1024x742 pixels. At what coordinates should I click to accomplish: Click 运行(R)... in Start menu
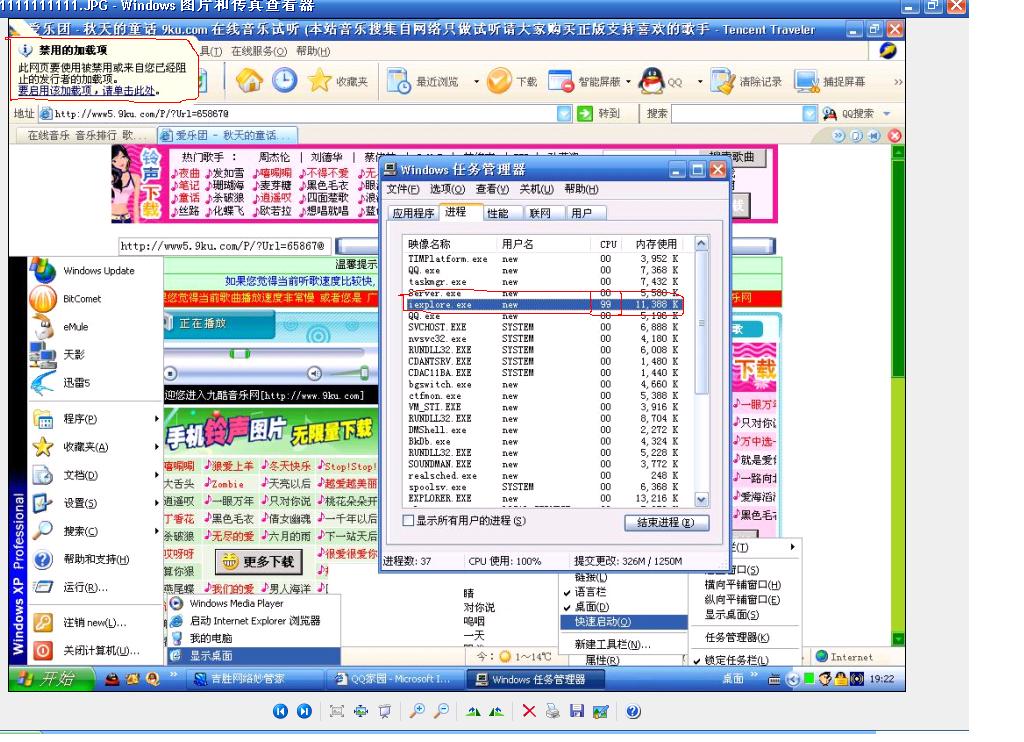click(85, 587)
